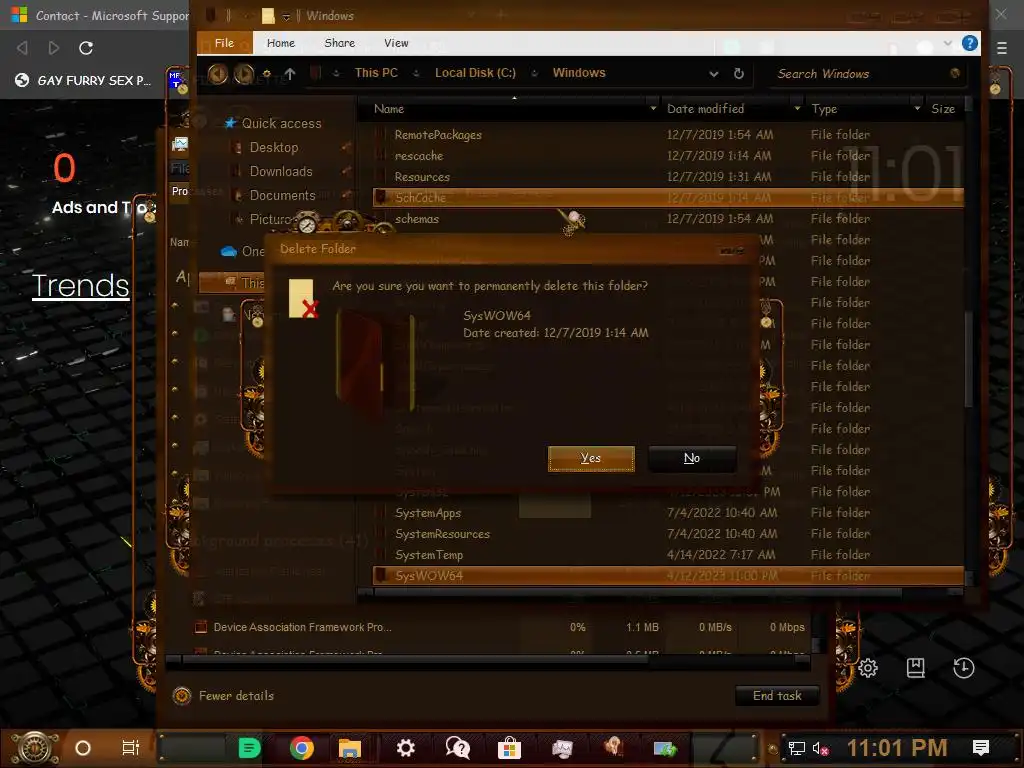Open Documents in navigation pane
Image resolution: width=1024 pixels, height=768 pixels.
282,195
